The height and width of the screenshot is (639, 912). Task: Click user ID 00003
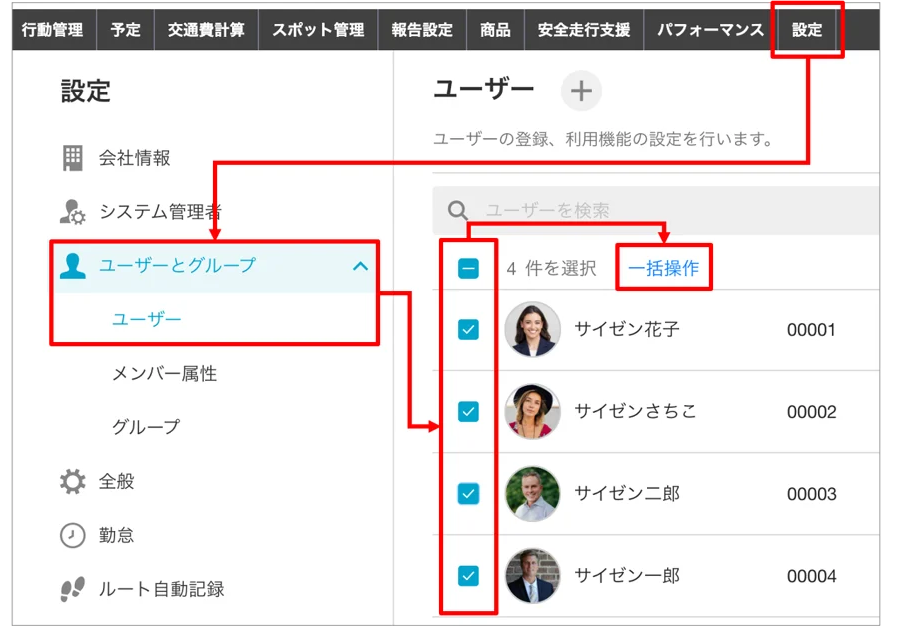[x=811, y=494]
